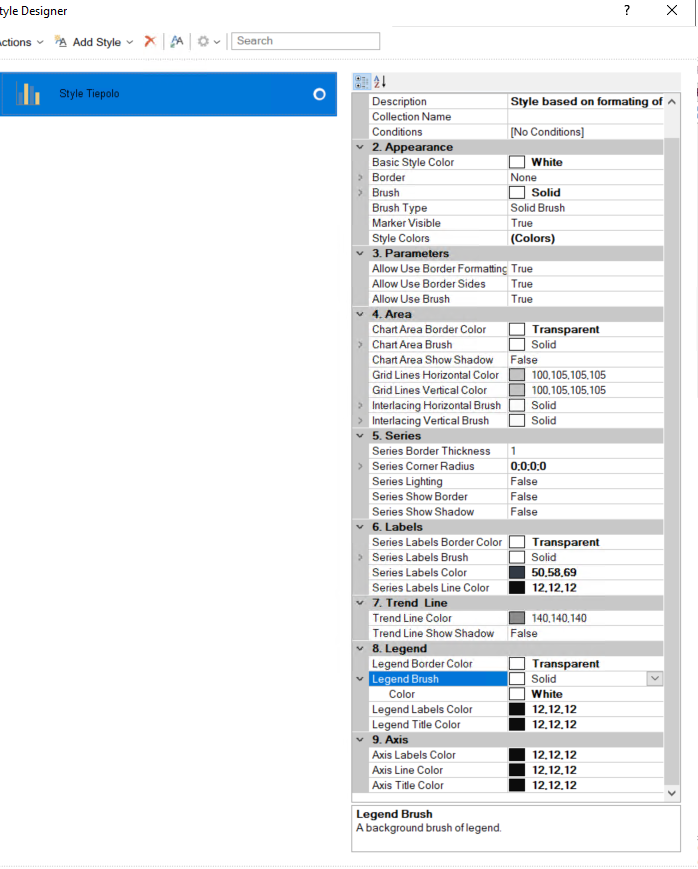Expand the Brush property

click(360, 193)
